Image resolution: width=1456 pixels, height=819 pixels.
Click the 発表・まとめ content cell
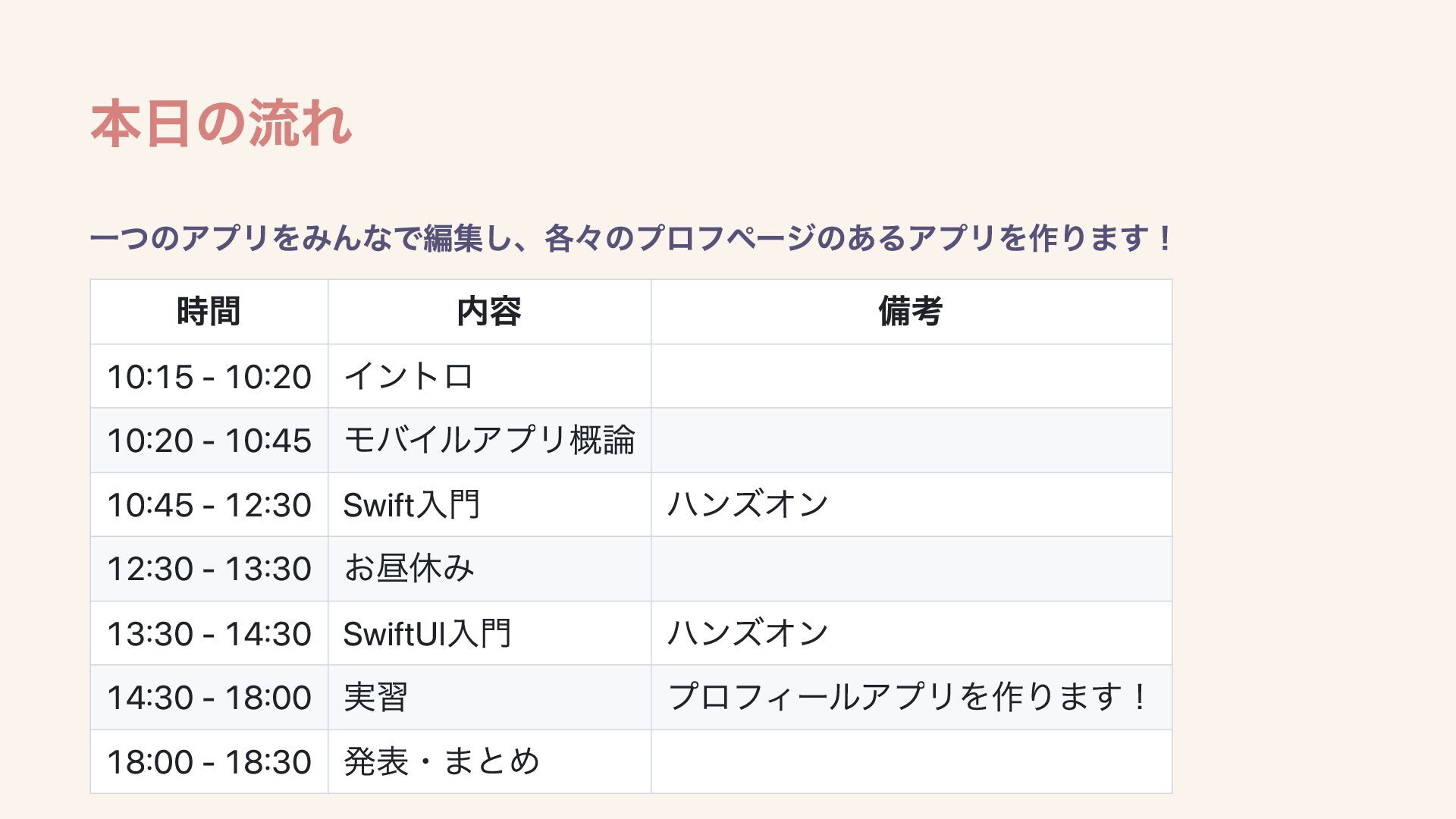click(489, 761)
